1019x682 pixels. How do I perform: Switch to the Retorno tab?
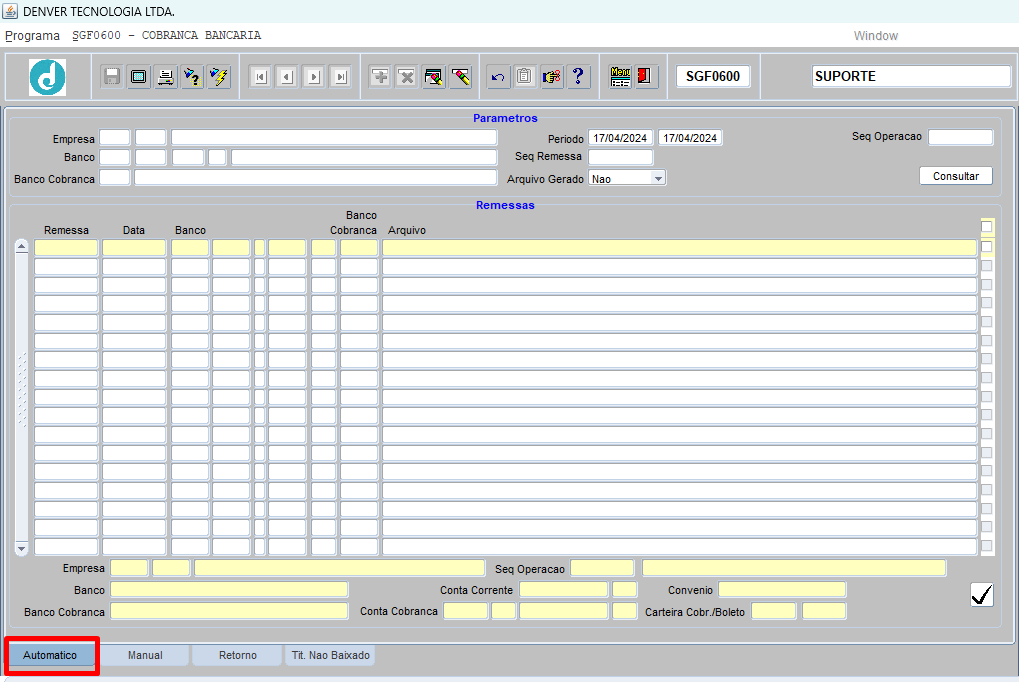[x=238, y=655]
